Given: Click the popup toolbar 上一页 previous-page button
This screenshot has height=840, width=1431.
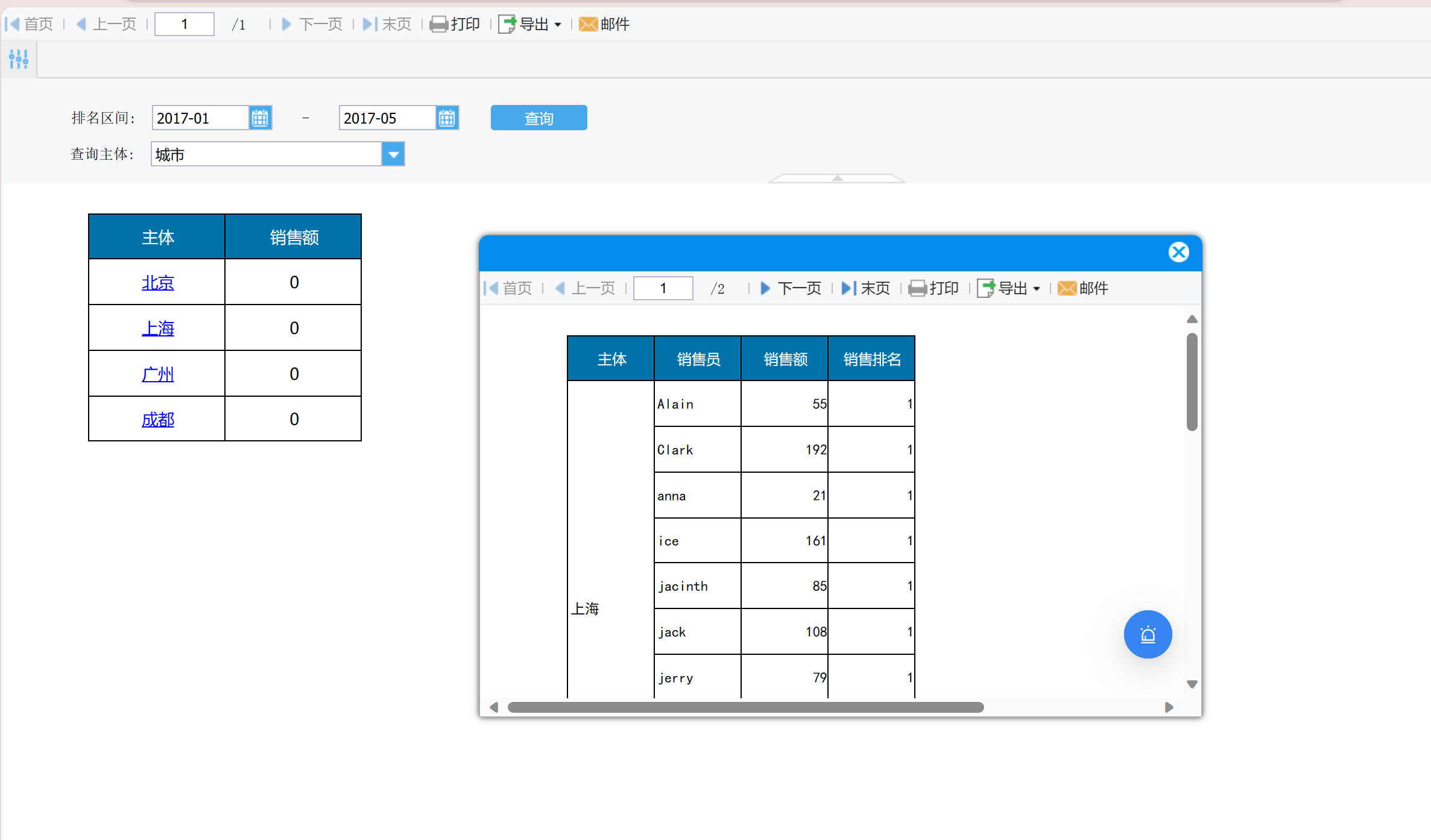Looking at the screenshot, I should point(586,288).
